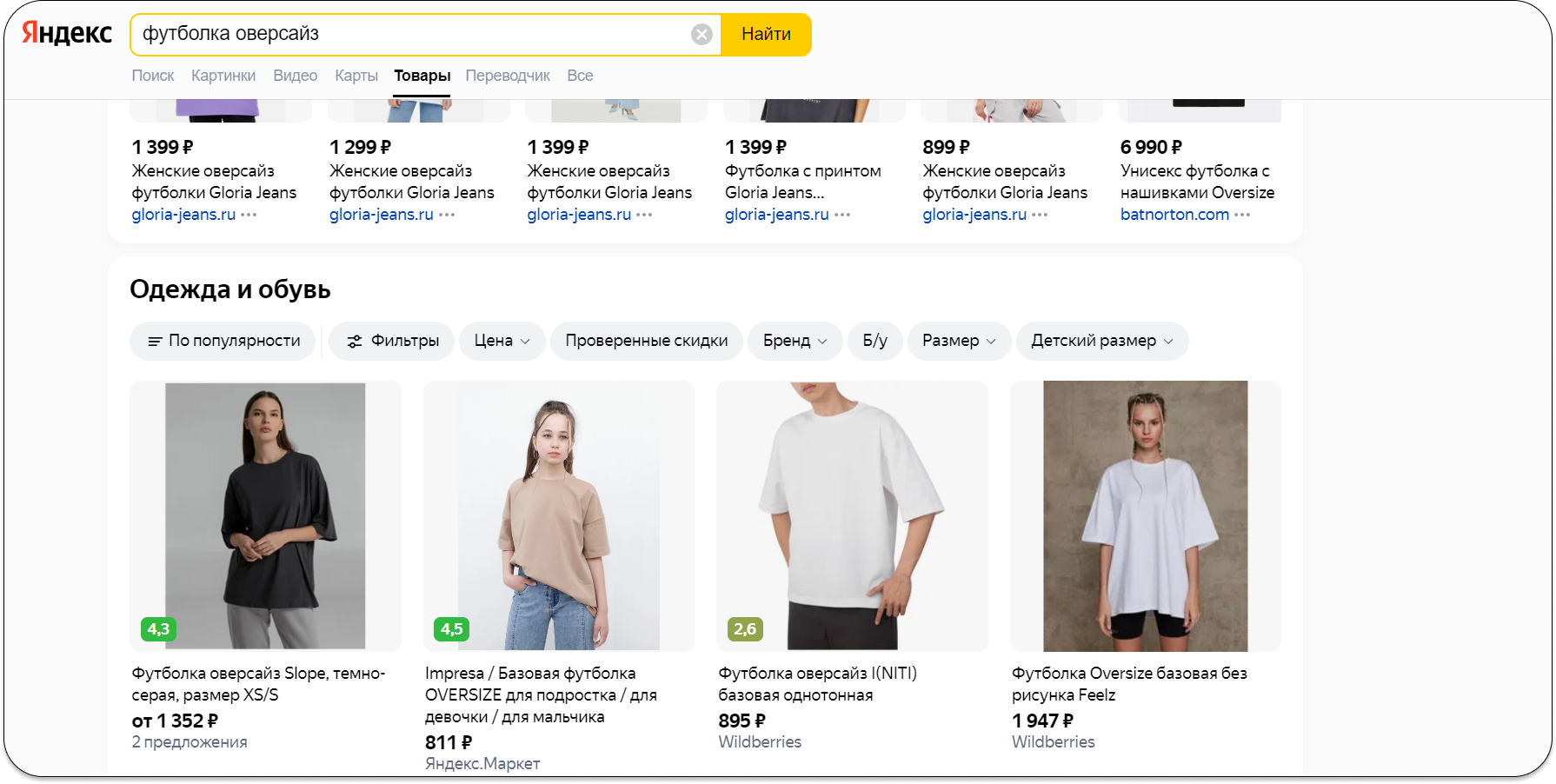Click the 2,6 rating badge
The width and height of the screenshot is (1556, 784).
click(x=745, y=629)
